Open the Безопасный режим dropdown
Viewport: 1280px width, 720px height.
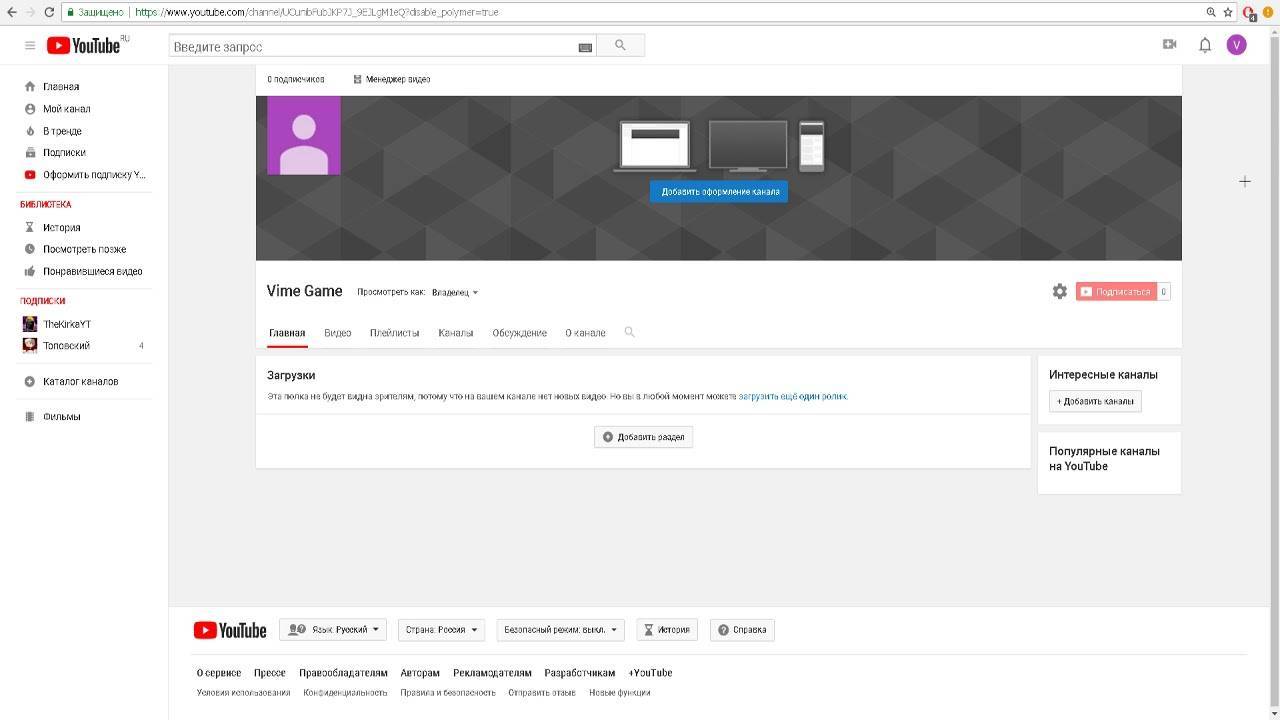pyautogui.click(x=560, y=630)
